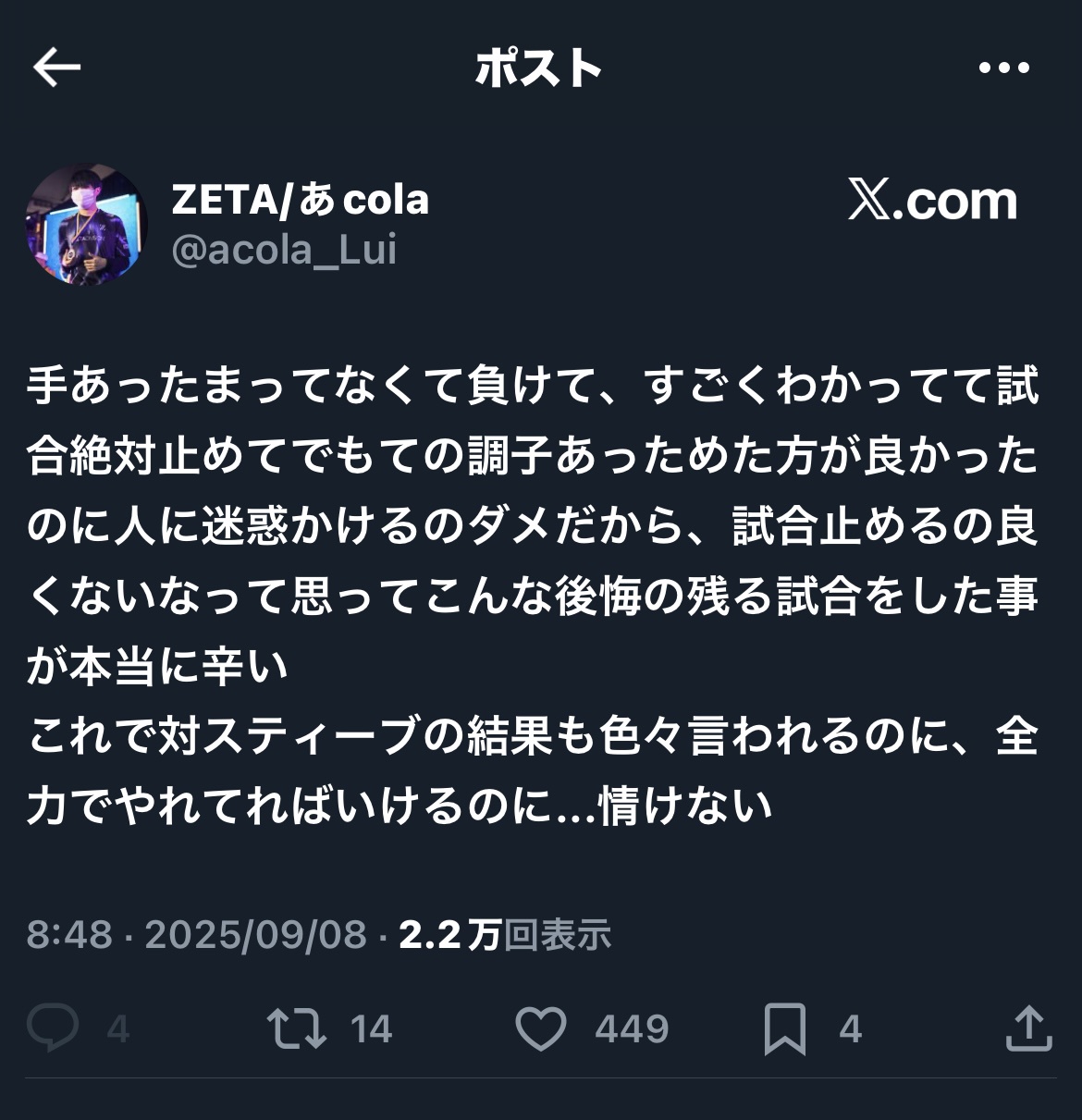Click the X.com logo watermark
Screen dimensions: 1082x1120
click(x=932, y=200)
